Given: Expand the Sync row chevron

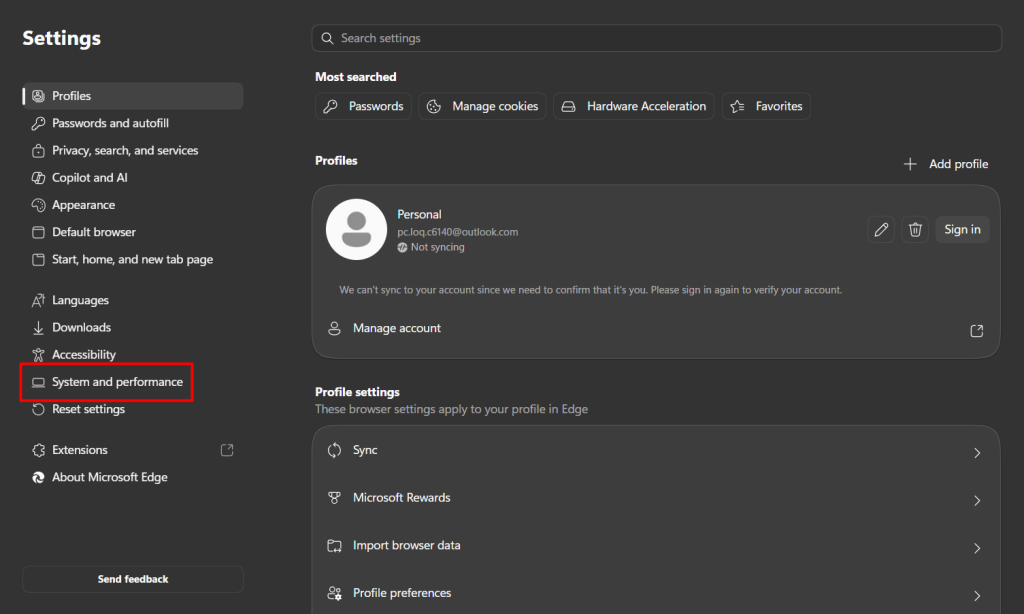Looking at the screenshot, I should click(x=977, y=453).
